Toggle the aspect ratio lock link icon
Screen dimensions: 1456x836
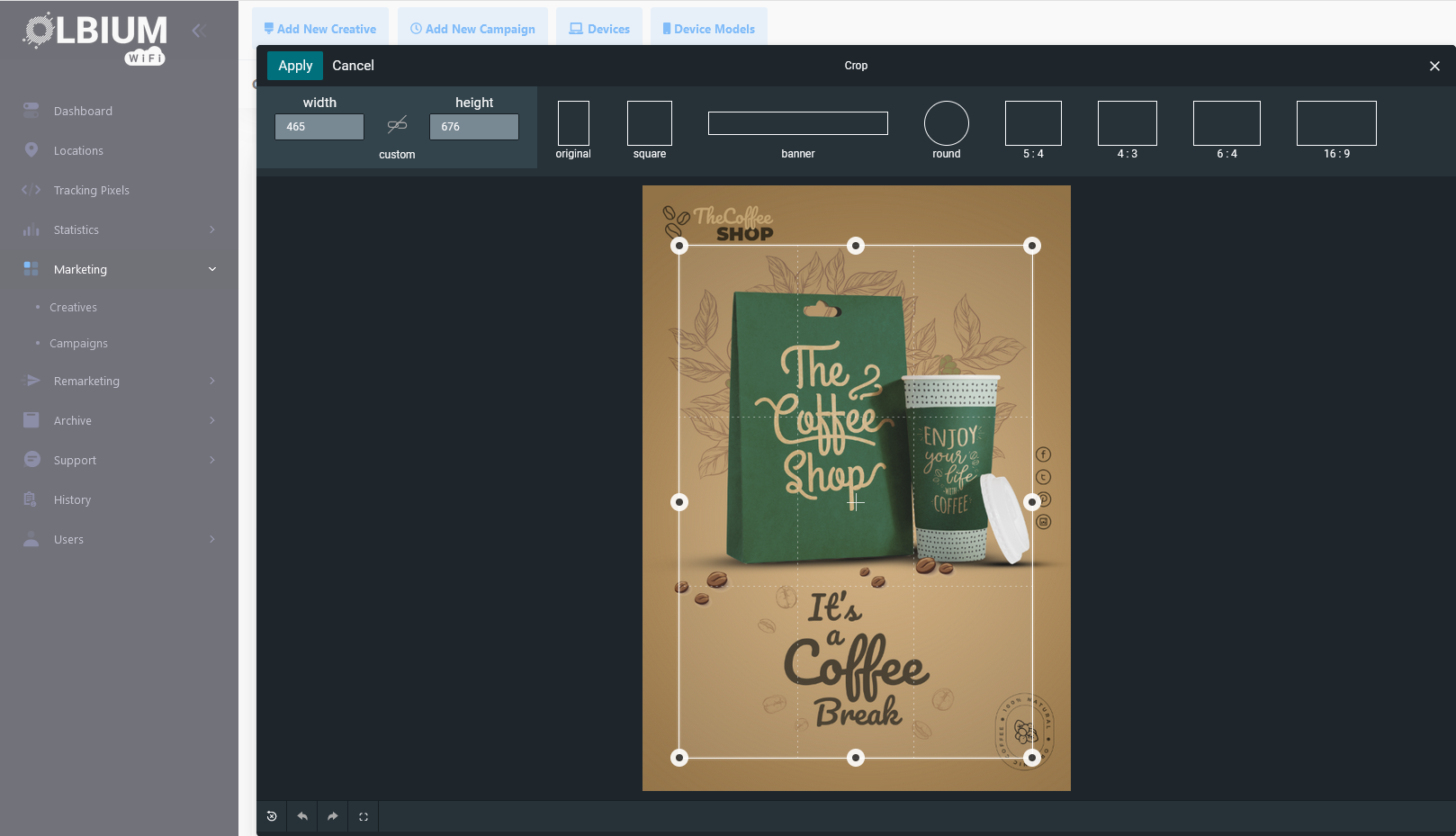[397, 125]
